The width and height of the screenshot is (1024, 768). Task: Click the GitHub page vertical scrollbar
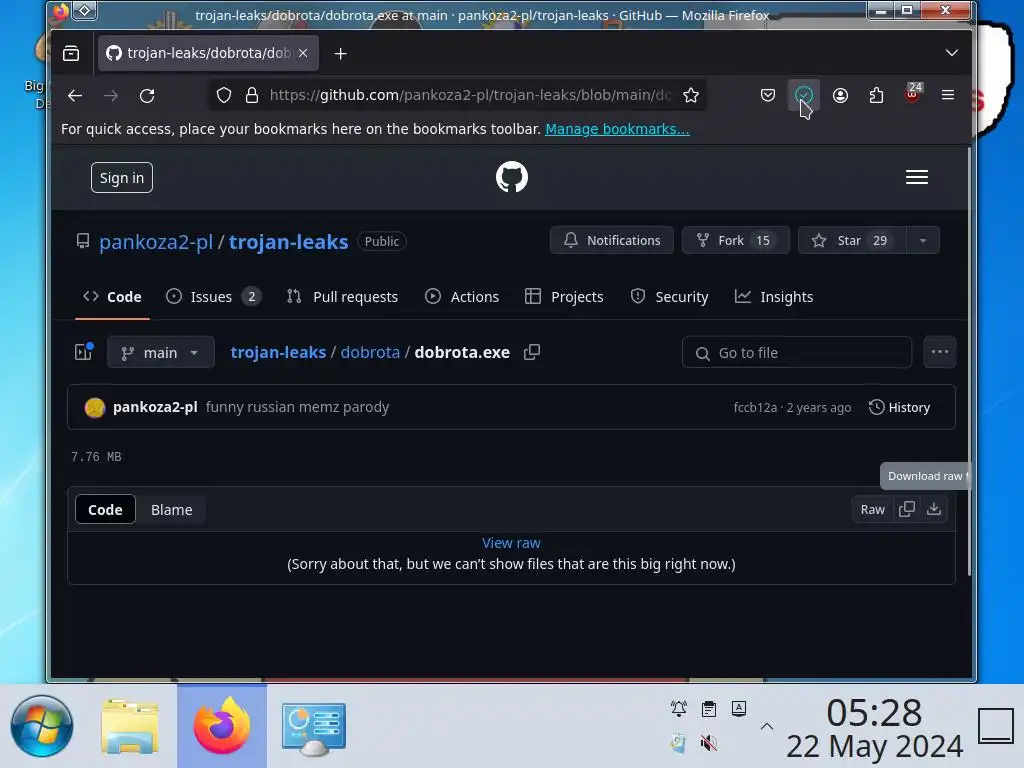[968, 361]
